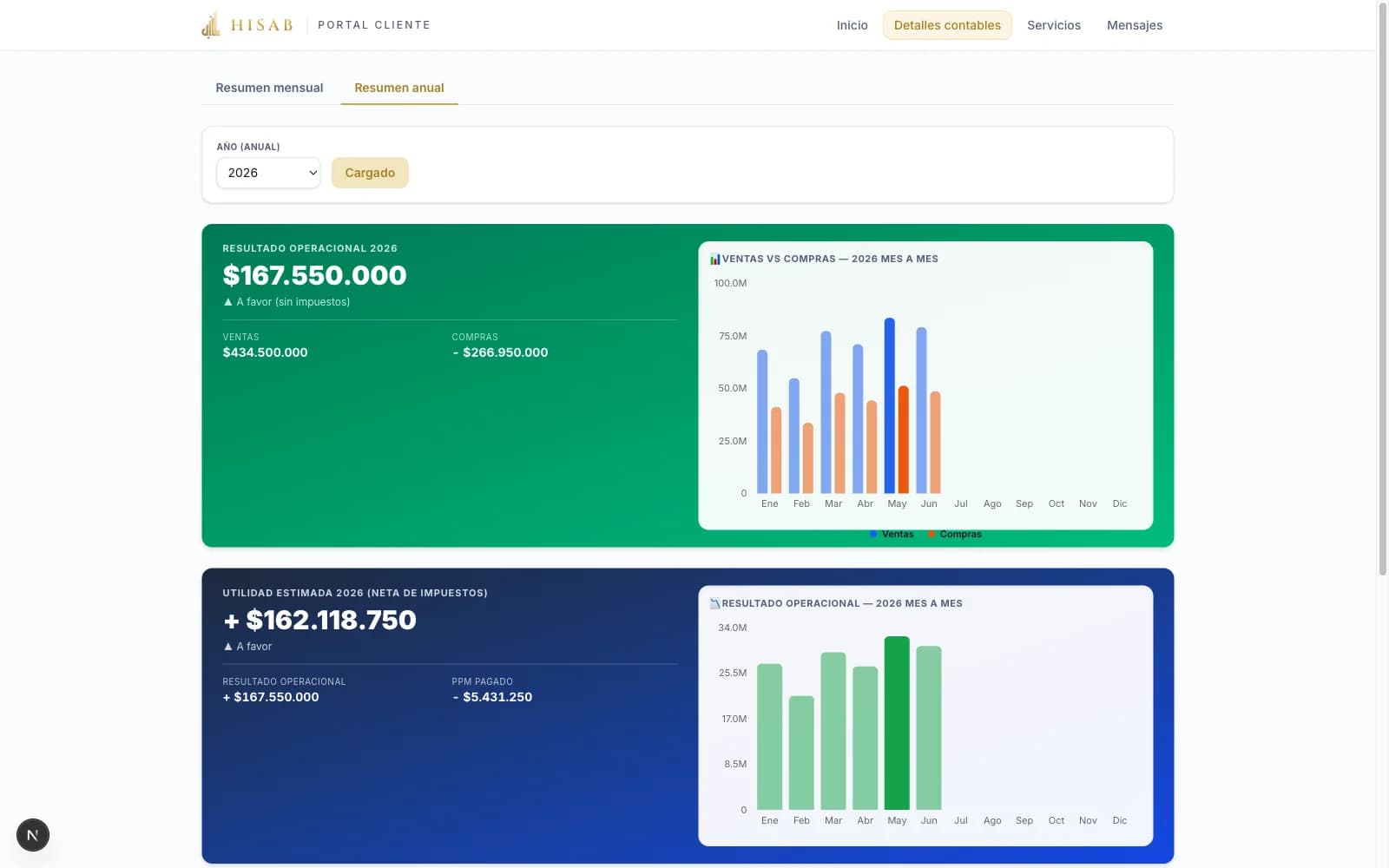This screenshot has height=868, width=1389.
Task: Click the chart emoji beside Resultado Operacional title
Action: coord(715,603)
